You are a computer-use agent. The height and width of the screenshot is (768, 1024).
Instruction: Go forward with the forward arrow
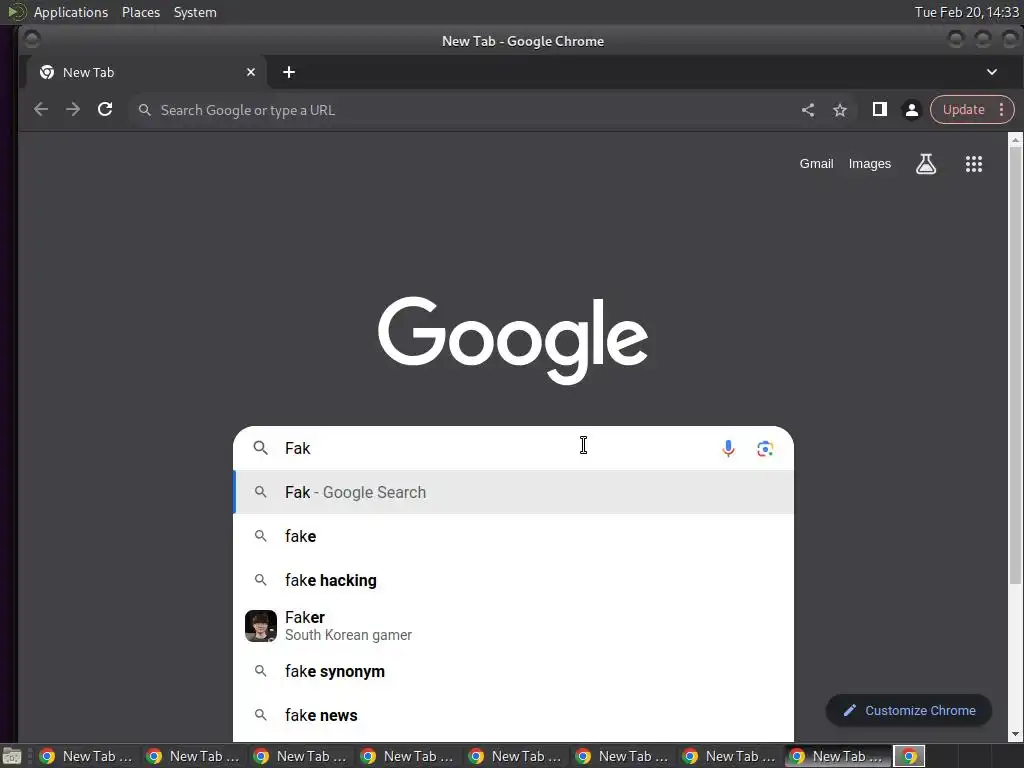[72, 110]
